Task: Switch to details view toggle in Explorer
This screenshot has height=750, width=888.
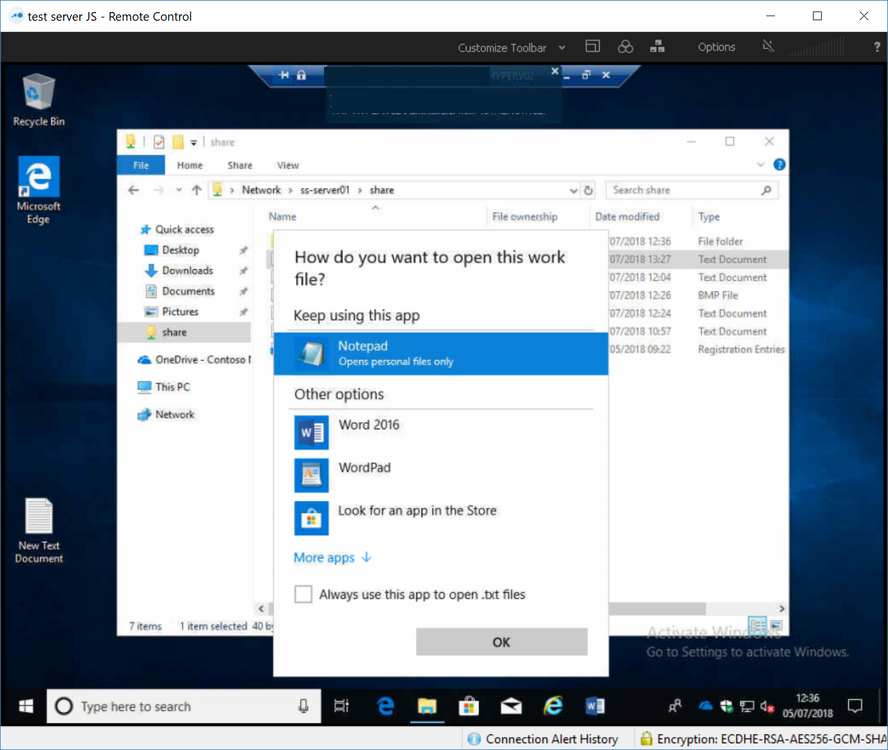Action: click(x=757, y=625)
